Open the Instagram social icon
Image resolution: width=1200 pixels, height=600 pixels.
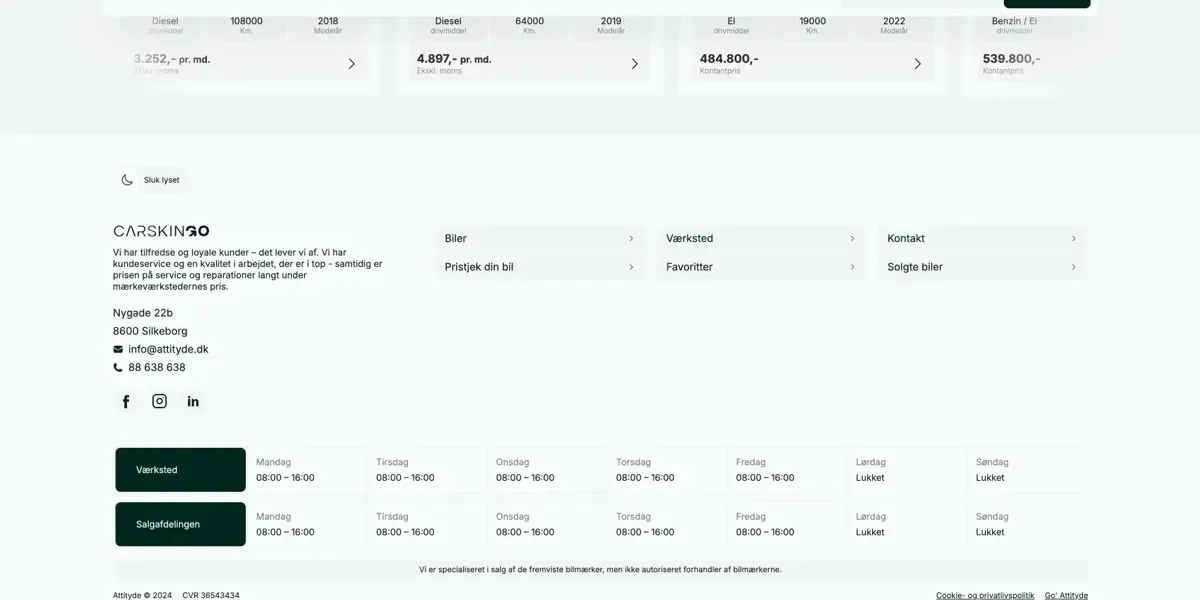point(159,401)
